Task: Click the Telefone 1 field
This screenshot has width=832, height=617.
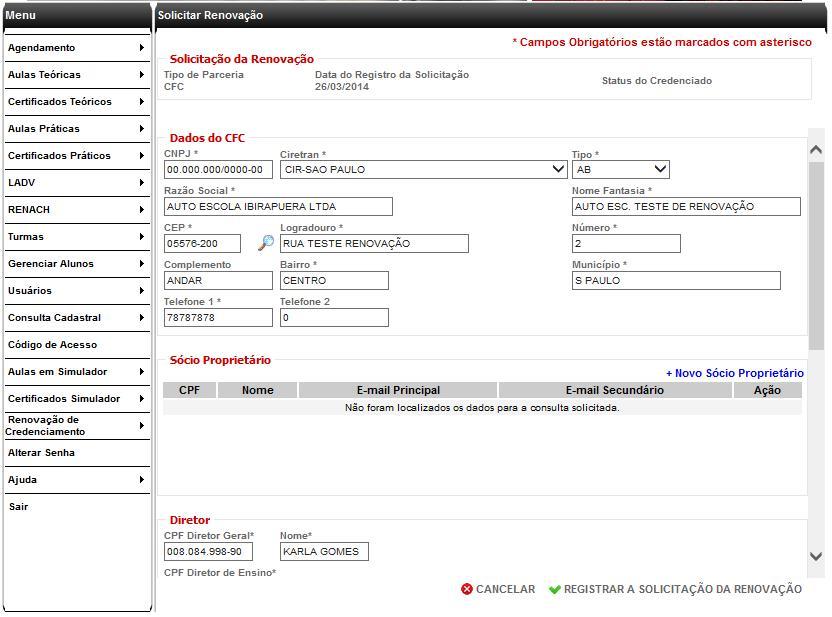Action: [218, 318]
